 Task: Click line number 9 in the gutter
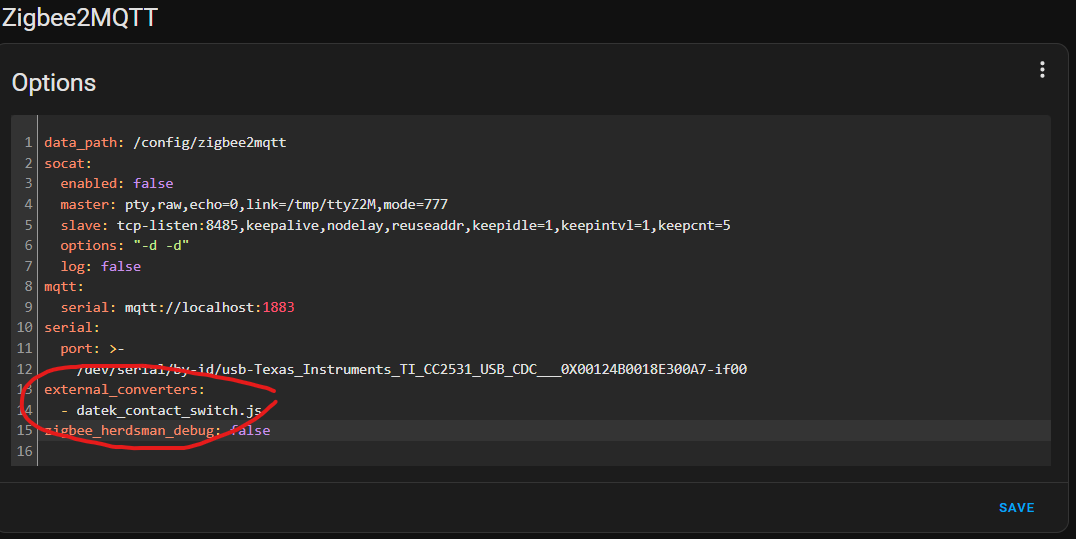point(28,308)
